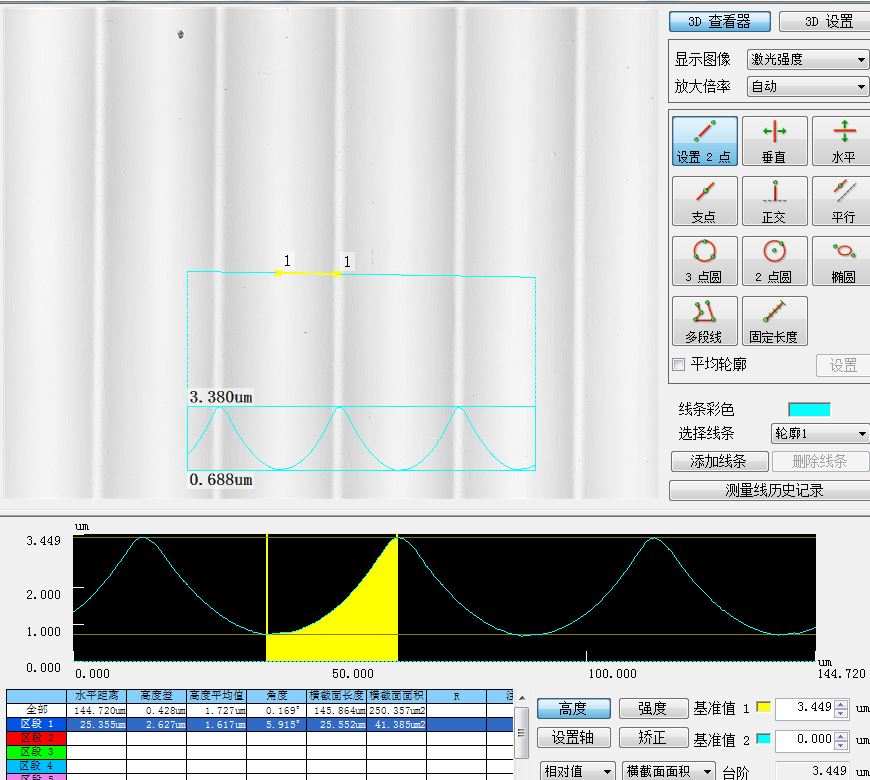Image resolution: width=870 pixels, height=780 pixels.
Task: Click the 添加线条 button
Action: point(721,461)
